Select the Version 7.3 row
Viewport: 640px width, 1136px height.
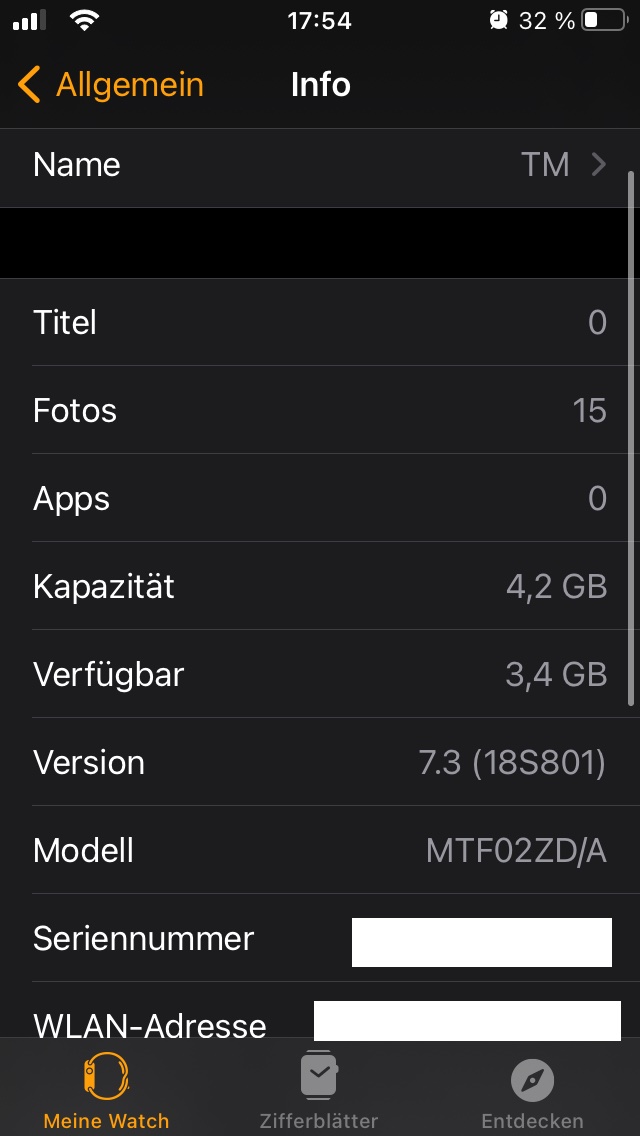320,762
